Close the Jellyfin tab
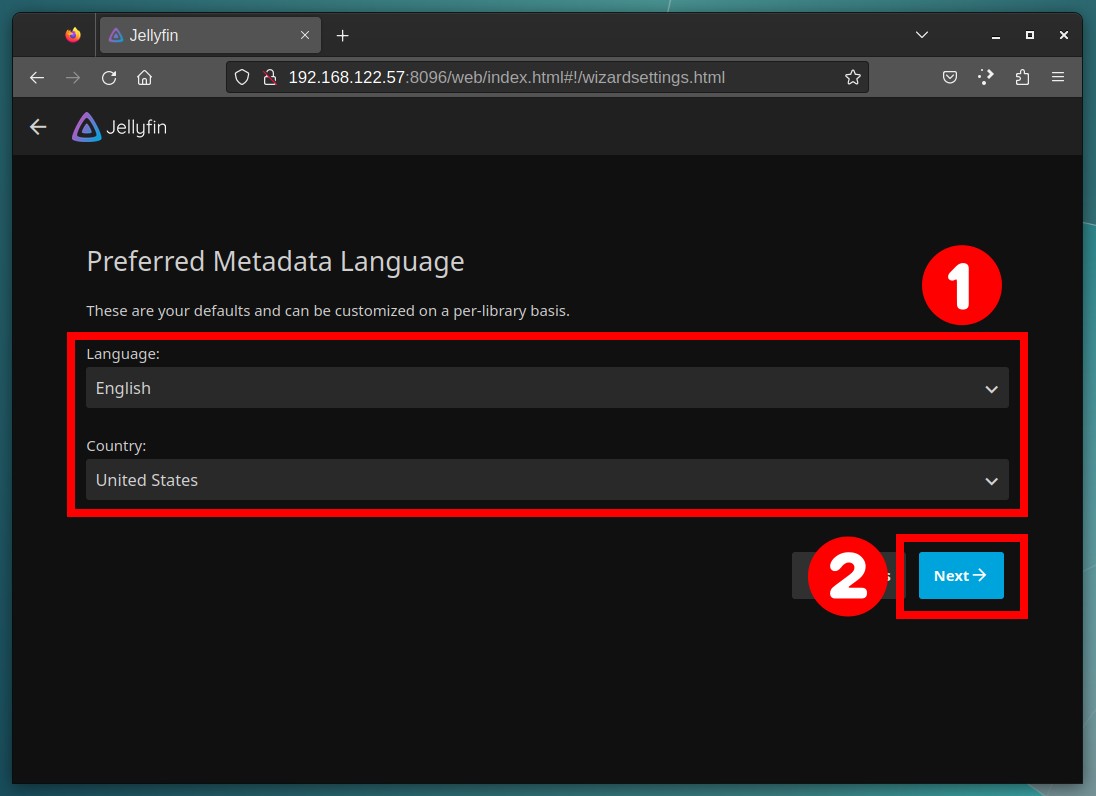The image size is (1096, 796). tap(305, 35)
